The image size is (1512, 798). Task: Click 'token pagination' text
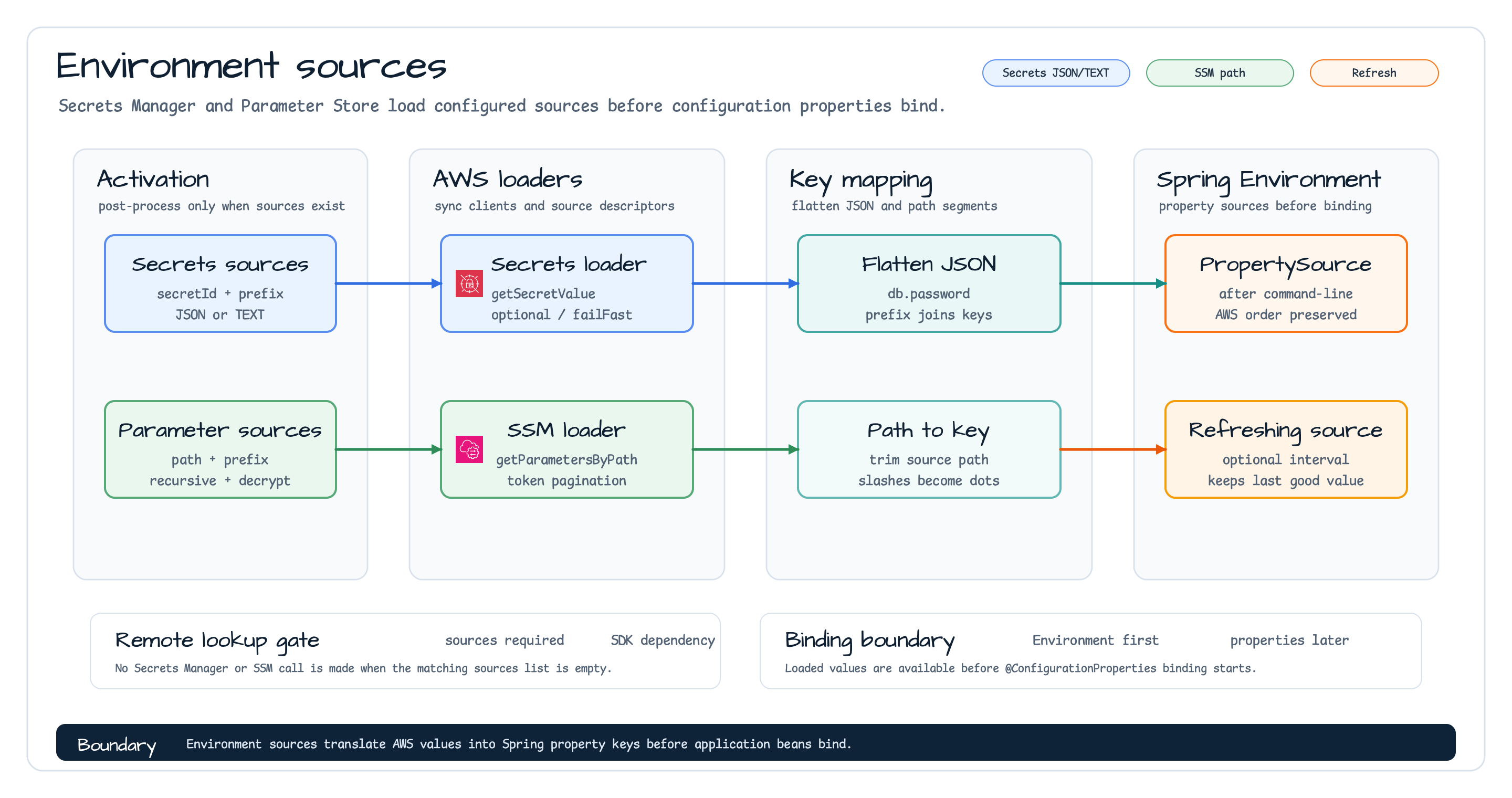[x=566, y=480]
